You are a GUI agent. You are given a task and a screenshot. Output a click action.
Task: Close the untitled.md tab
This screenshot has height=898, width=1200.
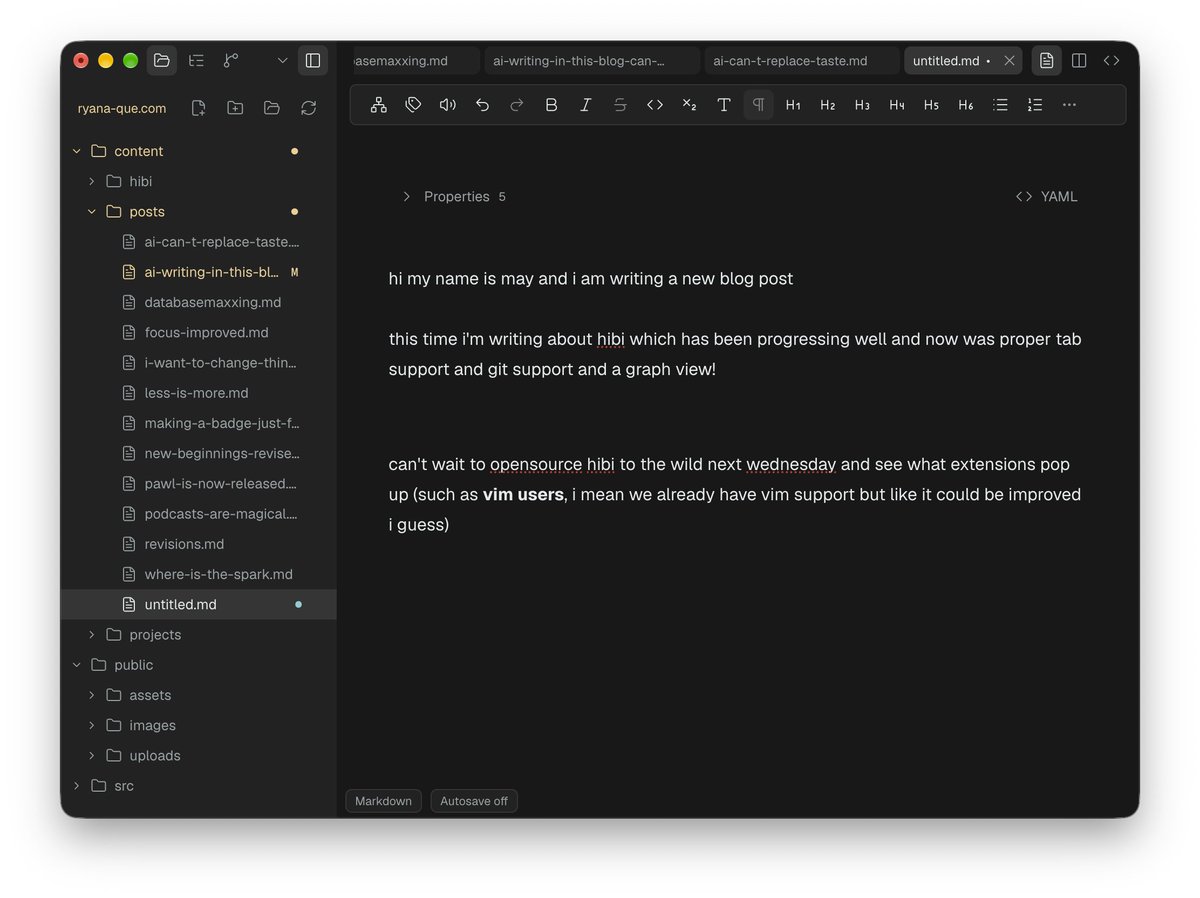pyautogui.click(x=1009, y=61)
